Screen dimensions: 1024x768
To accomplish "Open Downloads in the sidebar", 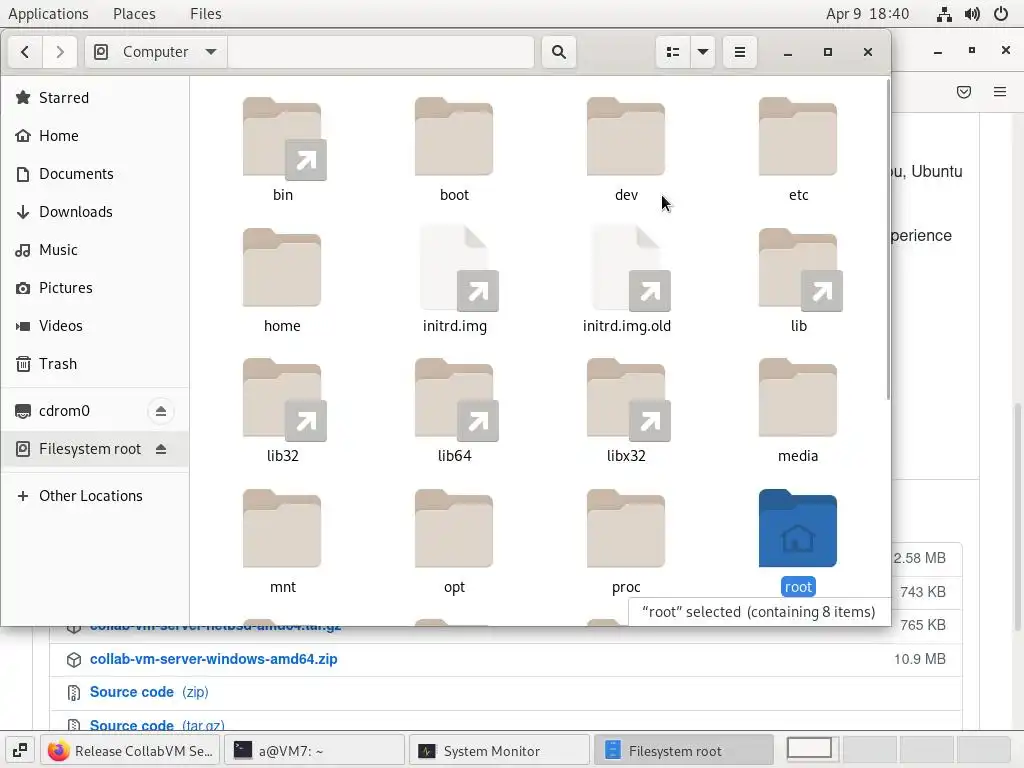I will click(x=95, y=212).
